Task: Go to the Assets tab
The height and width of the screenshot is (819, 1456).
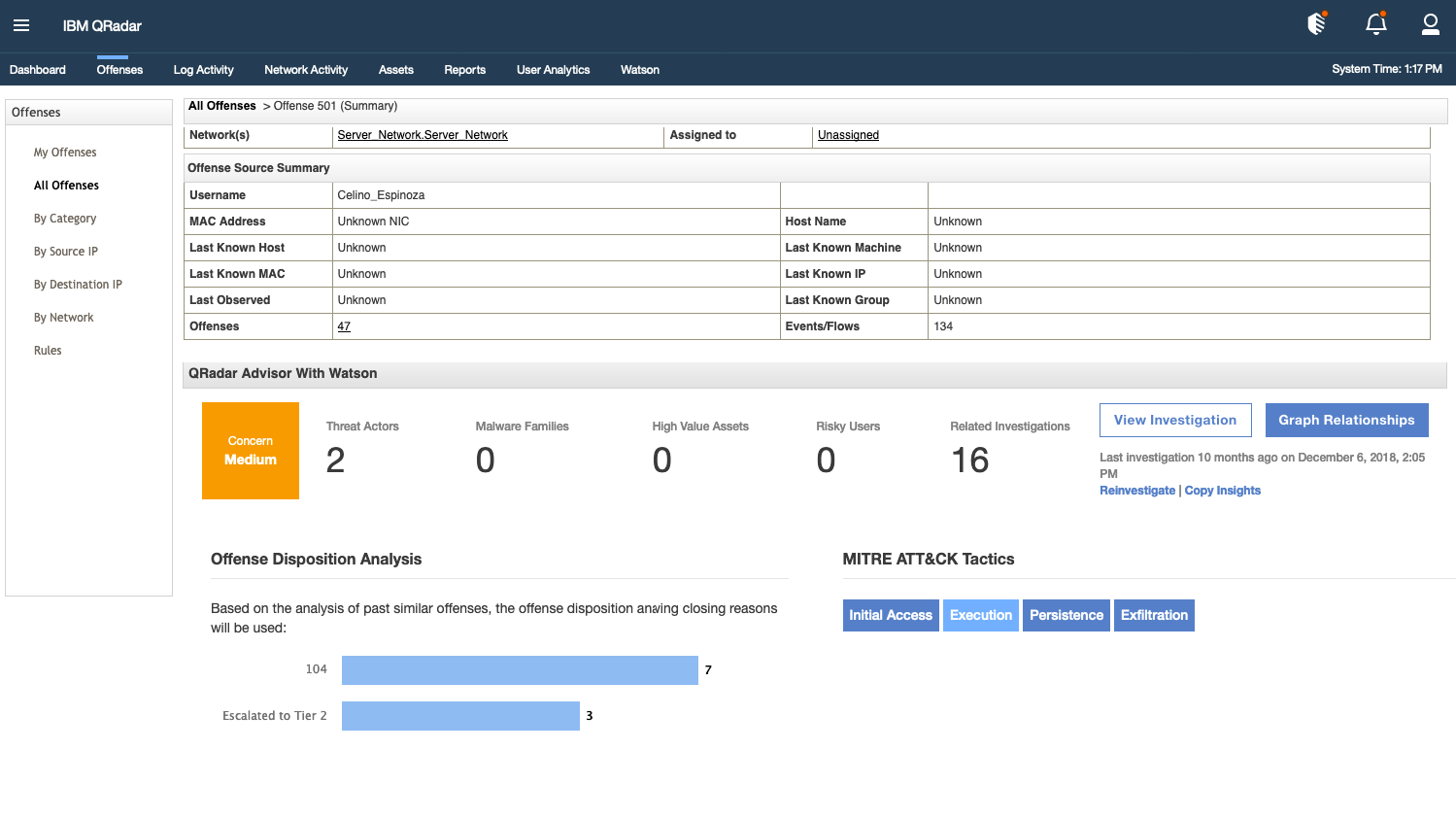Action: pyautogui.click(x=396, y=70)
